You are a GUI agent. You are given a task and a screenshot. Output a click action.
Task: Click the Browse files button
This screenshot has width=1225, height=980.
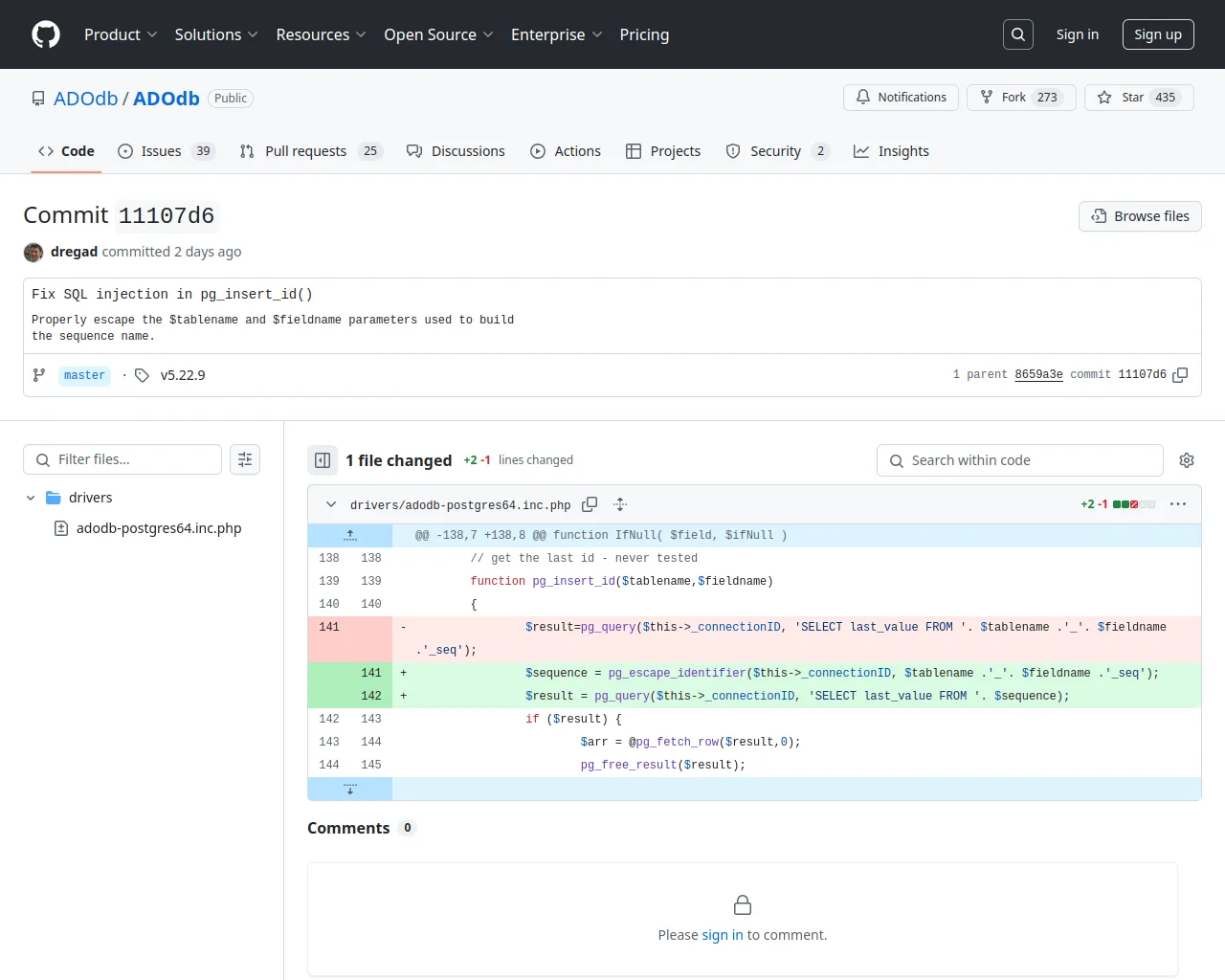pos(1140,216)
